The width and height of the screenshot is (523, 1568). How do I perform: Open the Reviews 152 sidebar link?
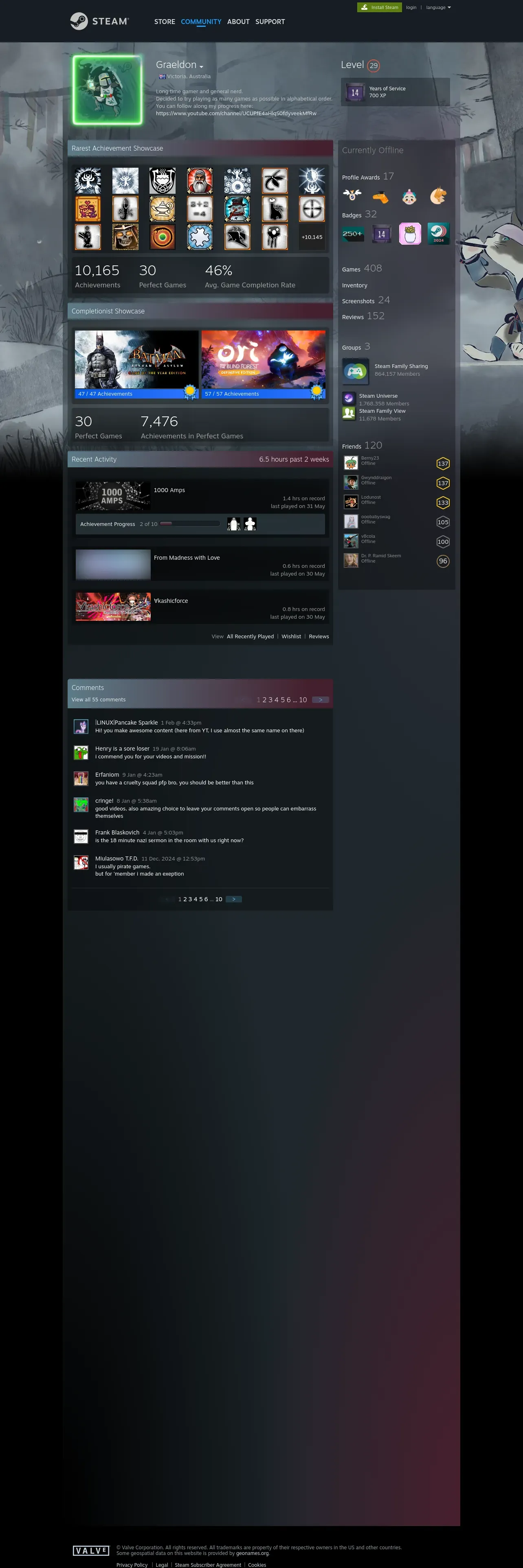click(363, 316)
